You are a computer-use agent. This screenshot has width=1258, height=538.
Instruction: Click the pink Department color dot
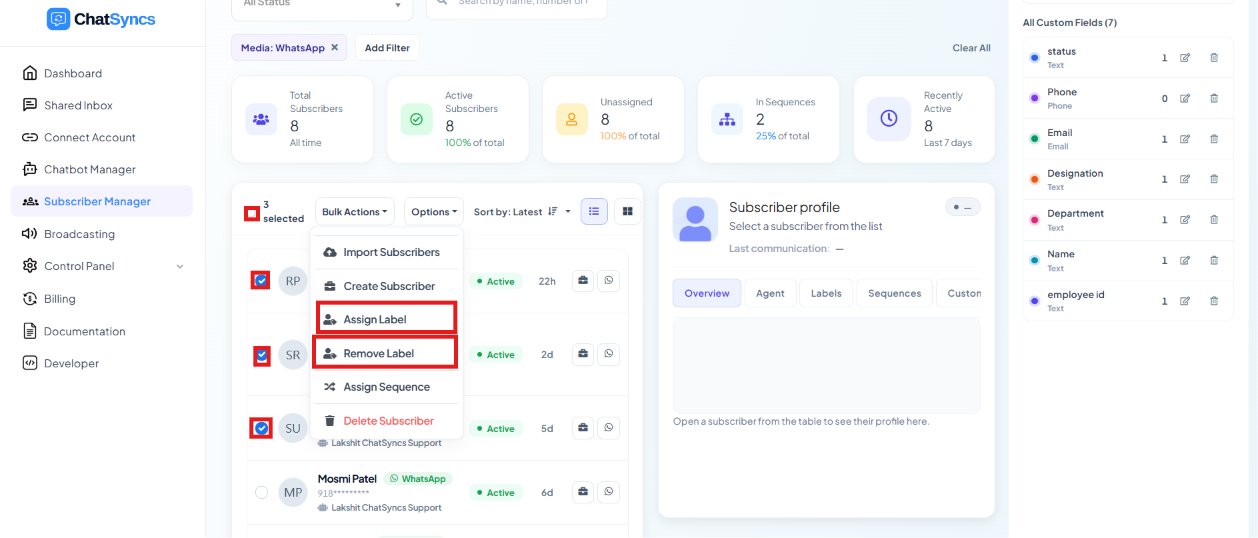point(1034,220)
